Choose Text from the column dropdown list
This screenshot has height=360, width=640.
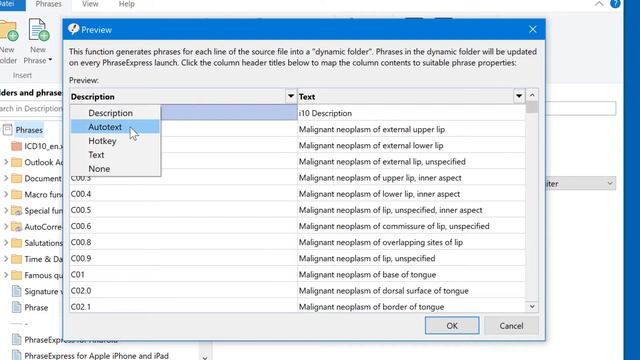tap(115, 155)
